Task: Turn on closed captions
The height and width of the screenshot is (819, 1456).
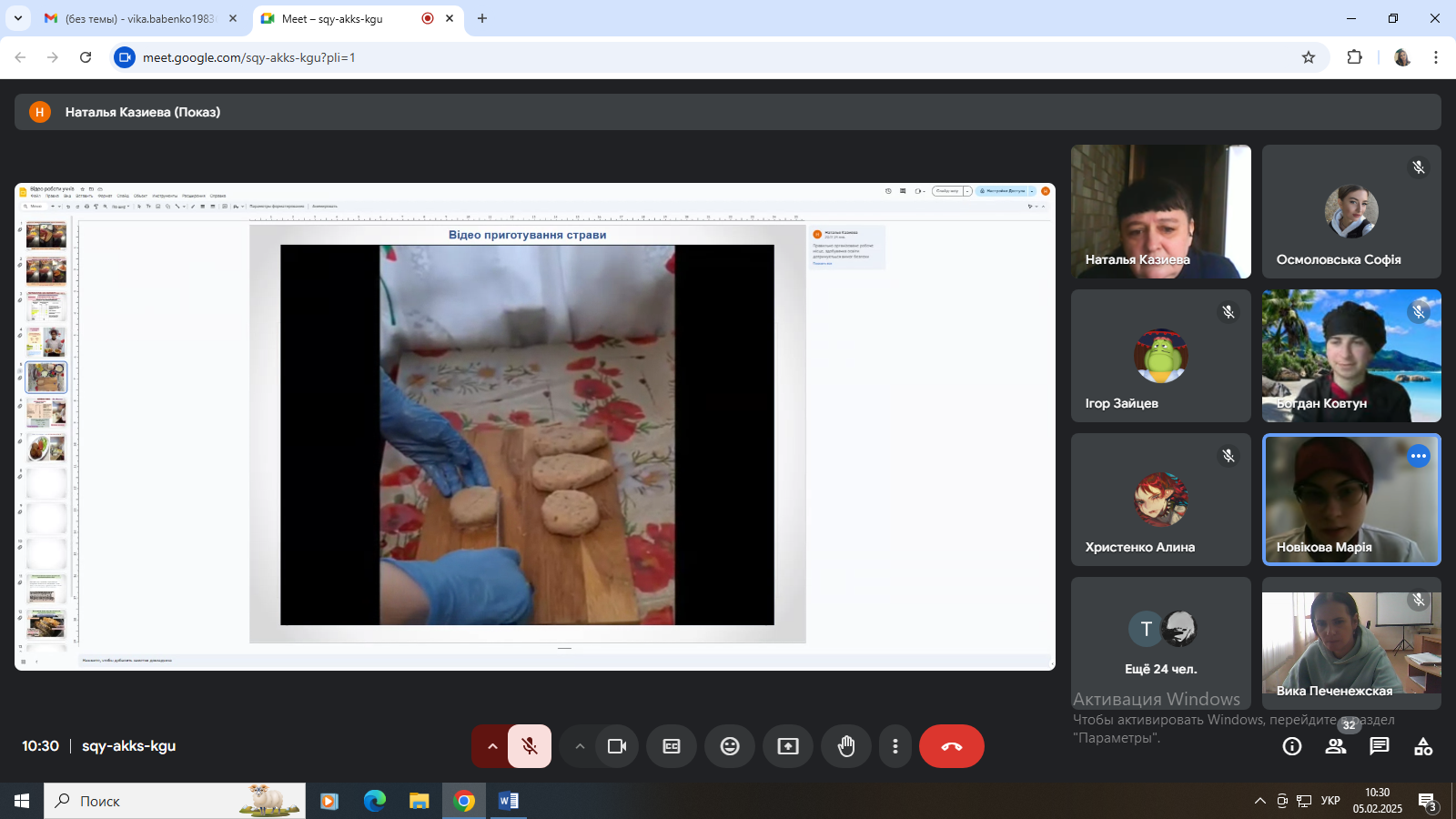Action: [x=672, y=746]
